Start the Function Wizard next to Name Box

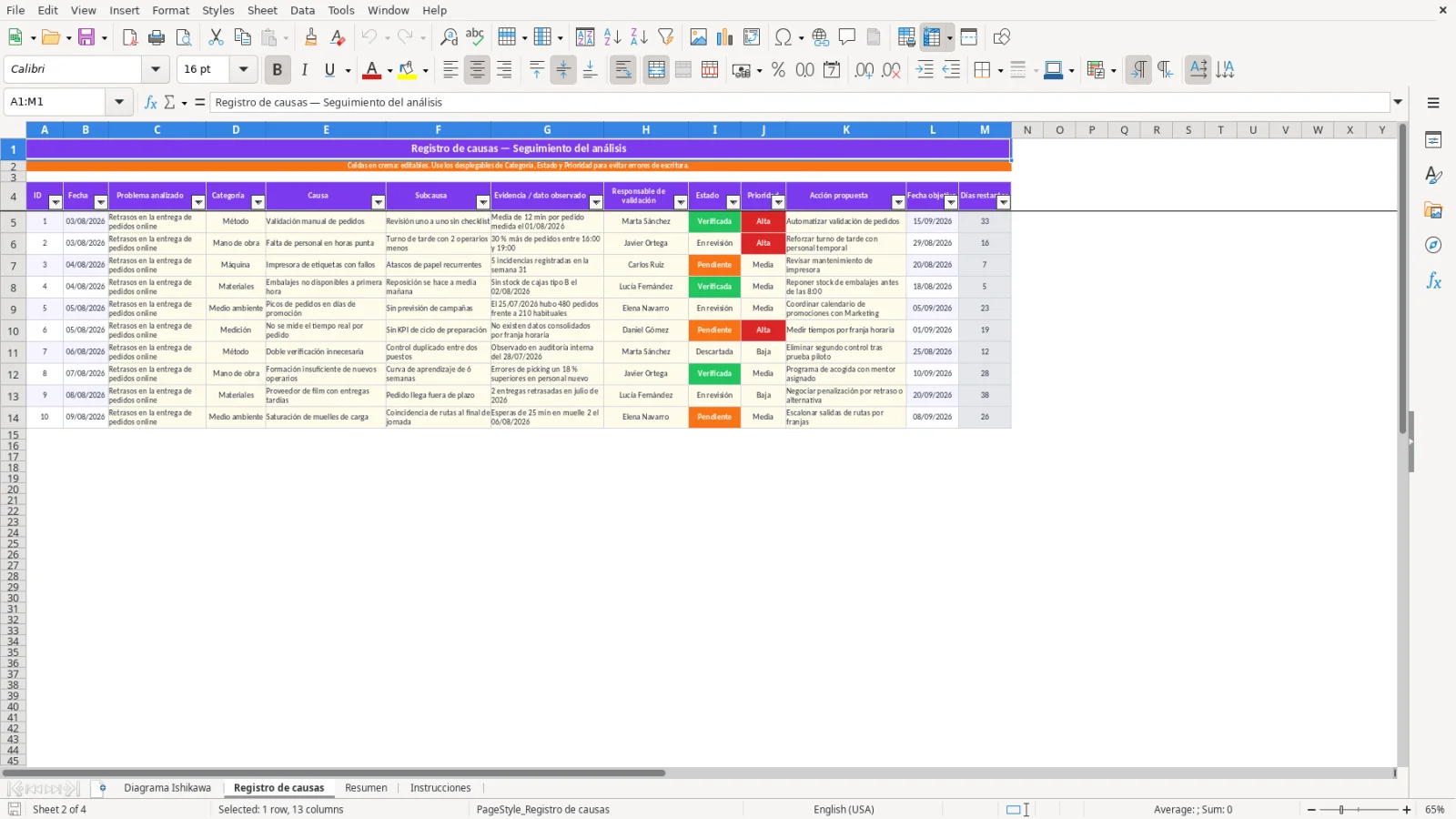coord(151,102)
